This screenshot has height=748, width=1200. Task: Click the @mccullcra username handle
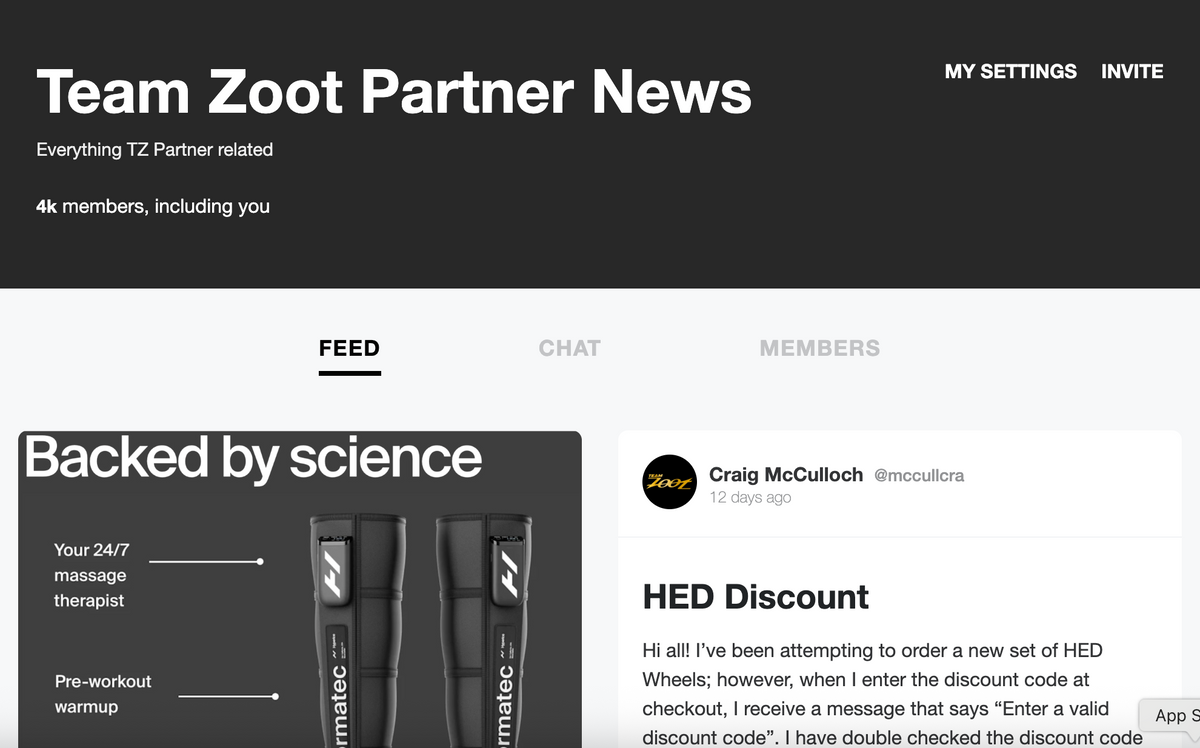tap(919, 476)
